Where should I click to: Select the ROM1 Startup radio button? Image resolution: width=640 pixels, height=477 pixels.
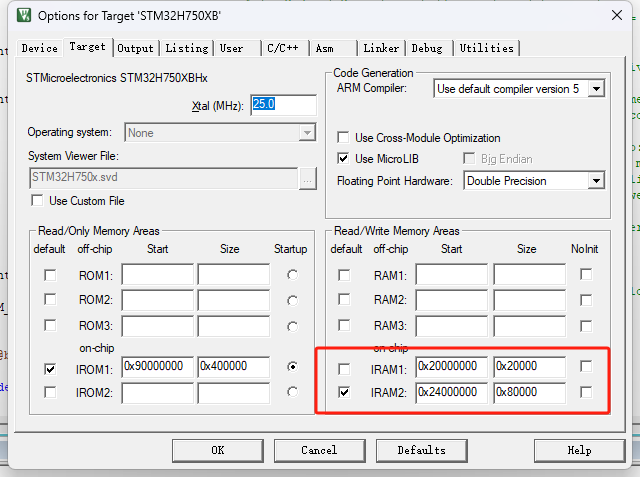[x=292, y=275]
